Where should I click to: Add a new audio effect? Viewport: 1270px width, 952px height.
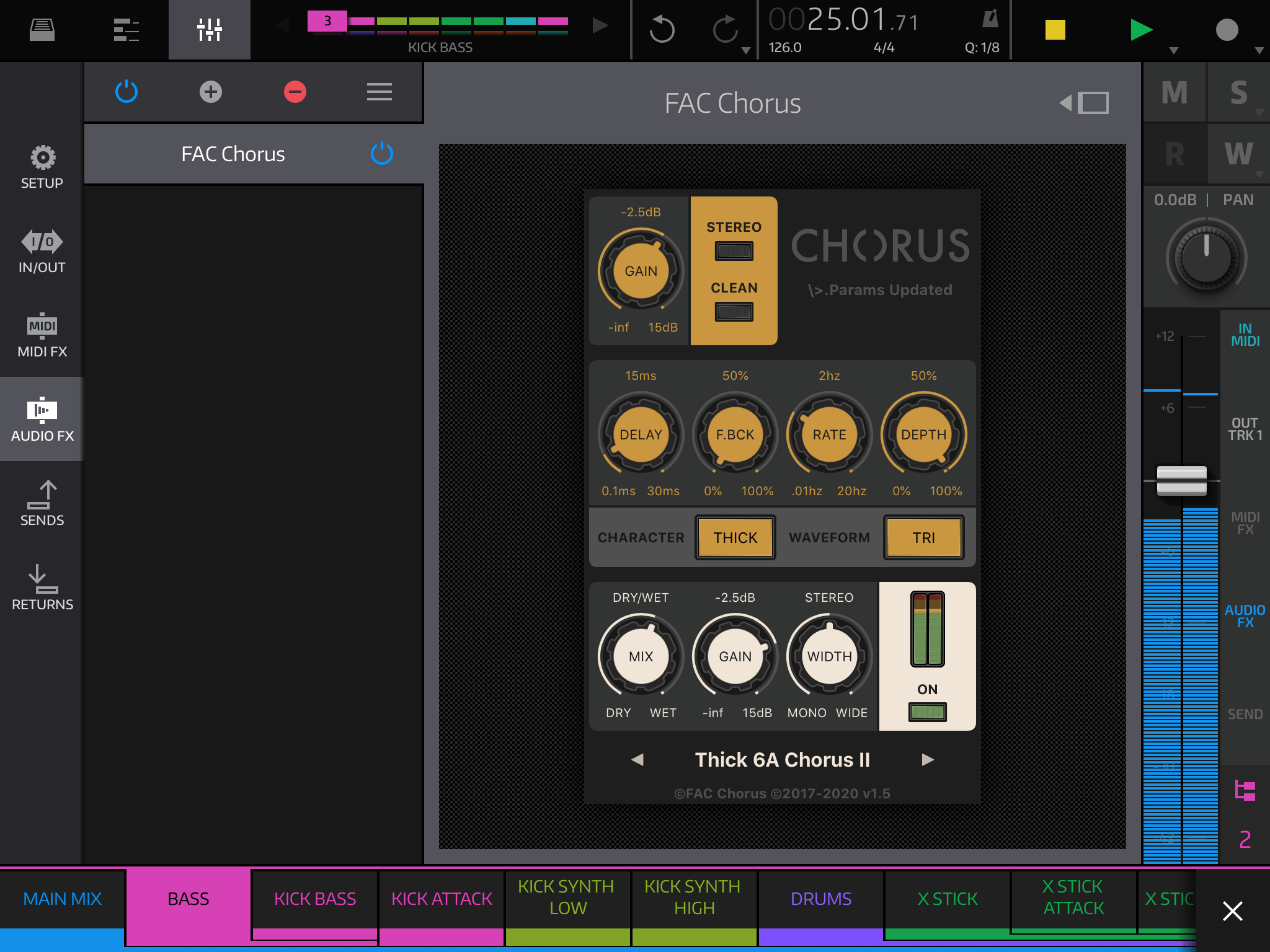211,92
